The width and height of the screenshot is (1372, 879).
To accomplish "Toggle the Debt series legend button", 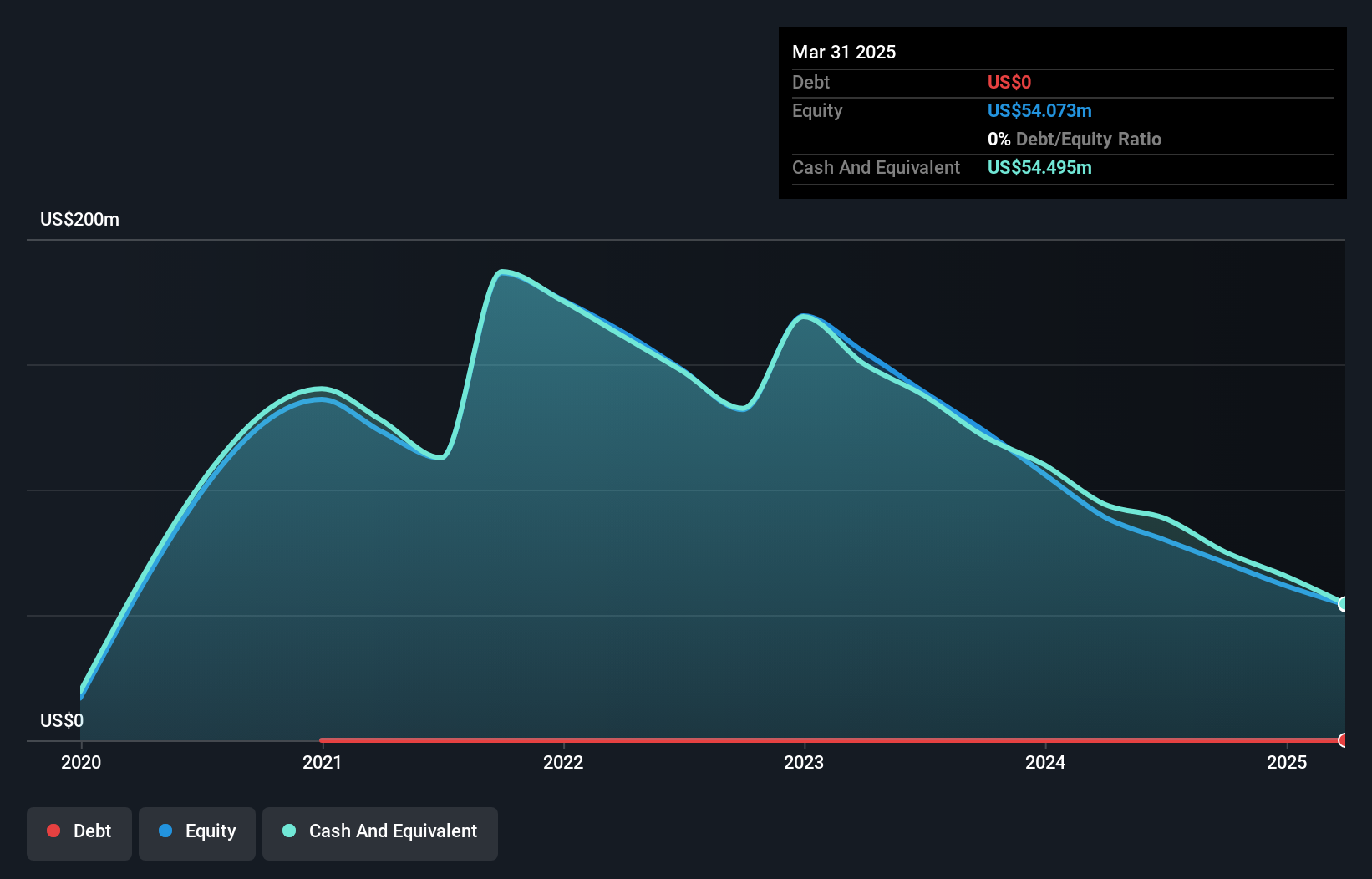I will click(79, 833).
